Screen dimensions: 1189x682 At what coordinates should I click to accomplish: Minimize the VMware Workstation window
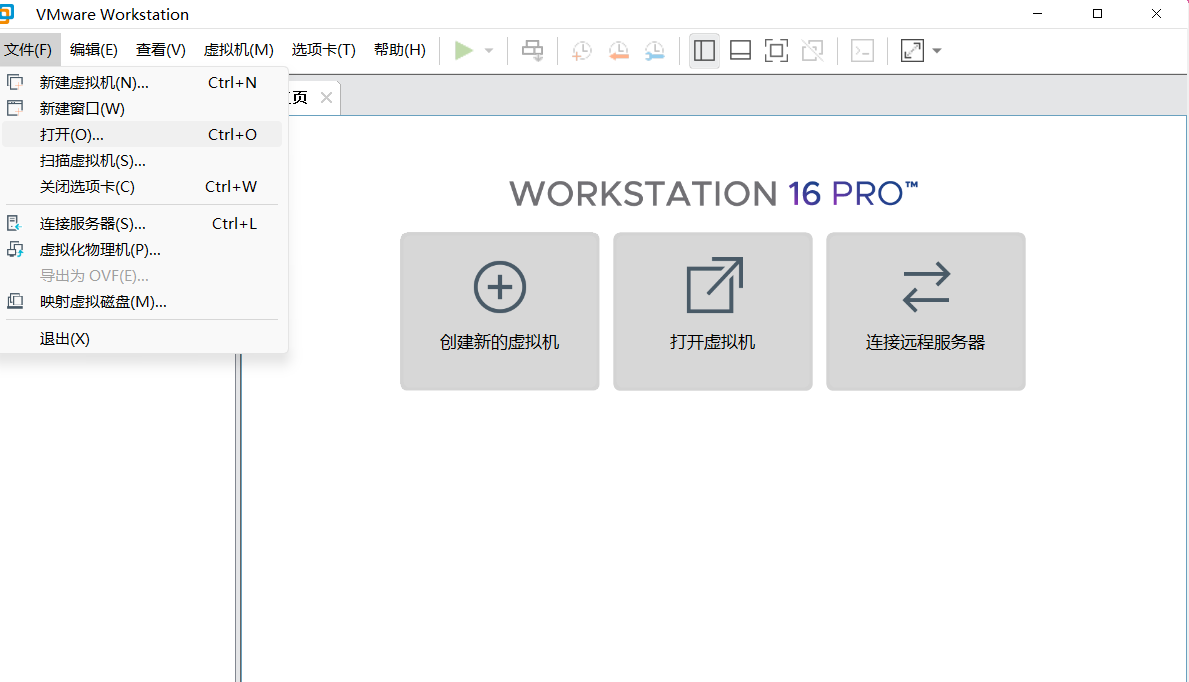pos(1037,14)
